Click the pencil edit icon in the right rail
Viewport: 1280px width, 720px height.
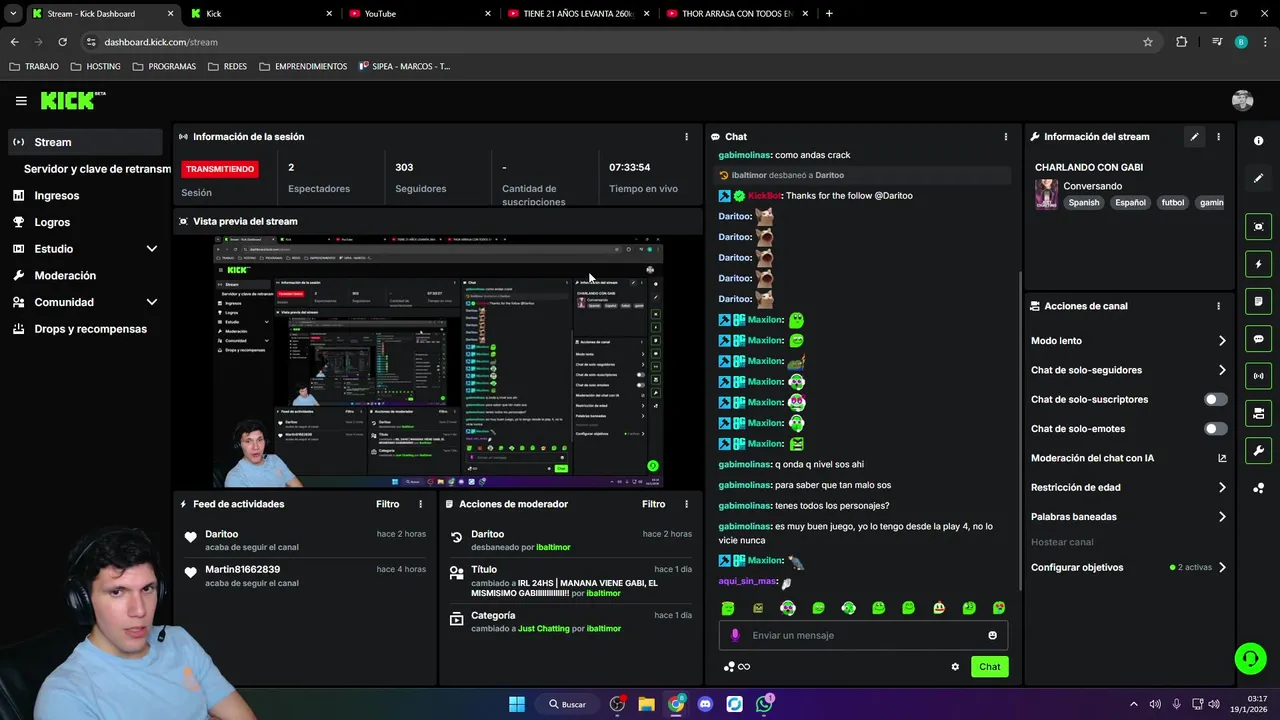1258,178
